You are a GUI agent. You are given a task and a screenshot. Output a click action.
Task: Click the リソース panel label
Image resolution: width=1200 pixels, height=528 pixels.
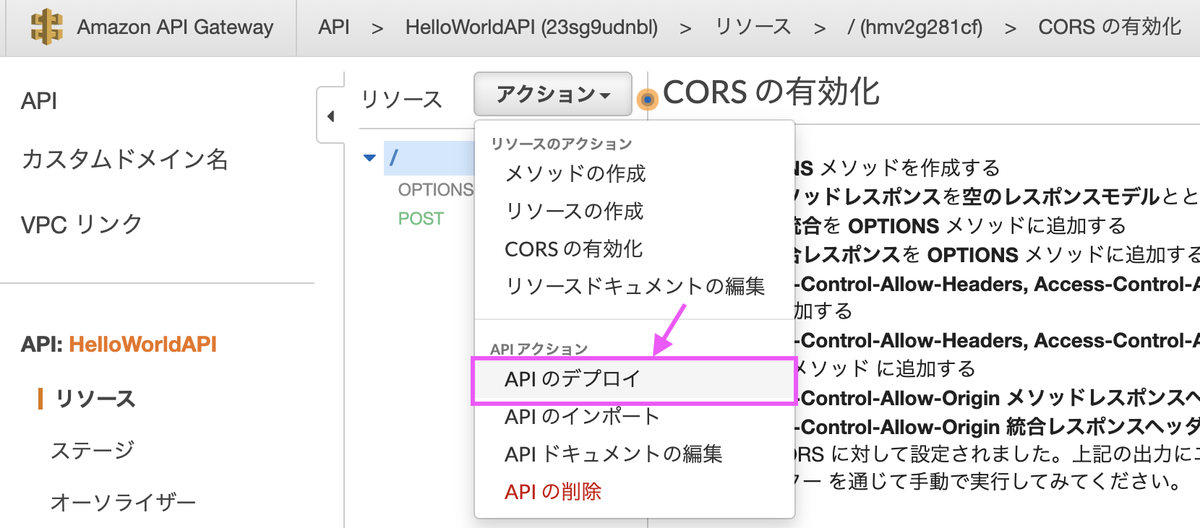(x=401, y=99)
